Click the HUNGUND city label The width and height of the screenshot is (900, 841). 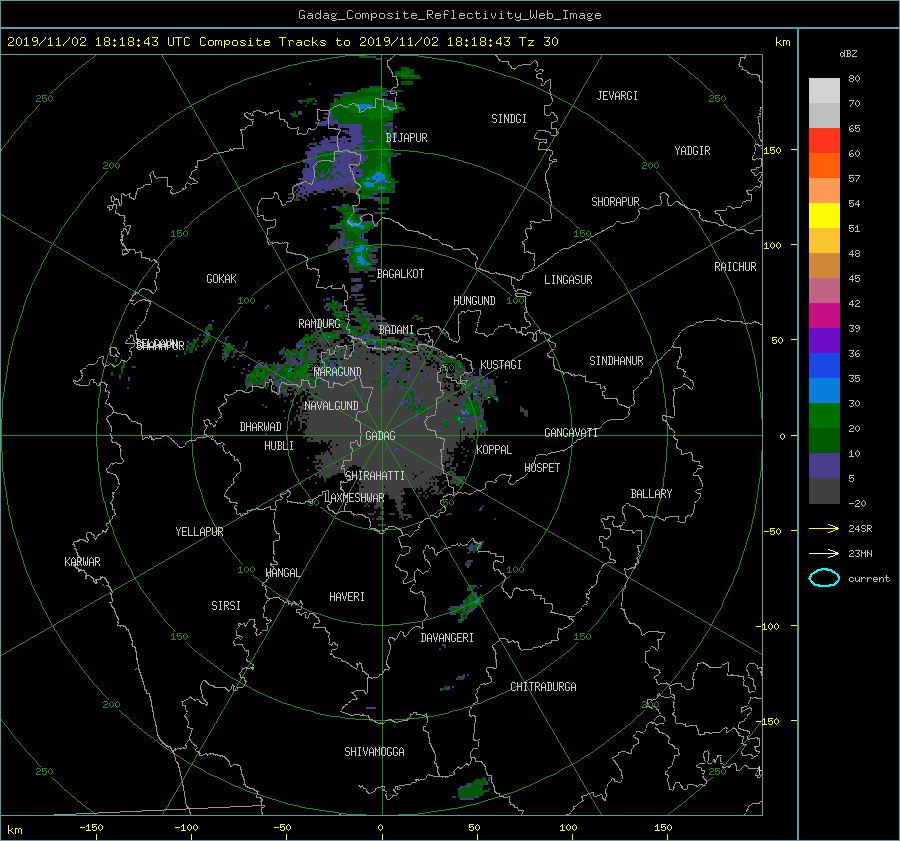click(474, 301)
